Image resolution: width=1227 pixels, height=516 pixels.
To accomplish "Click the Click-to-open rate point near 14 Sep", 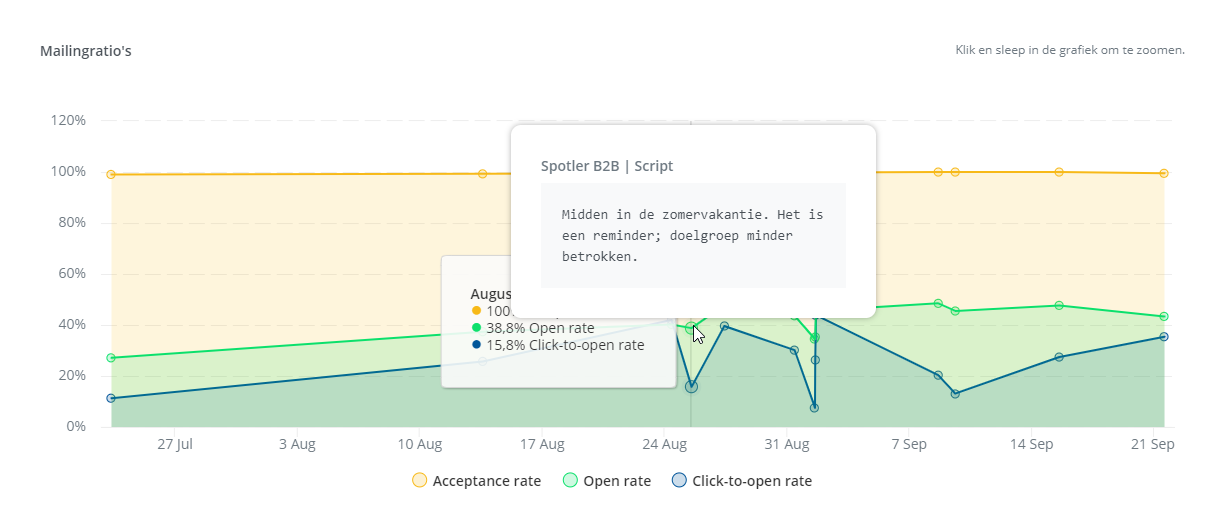I will 1059,357.
